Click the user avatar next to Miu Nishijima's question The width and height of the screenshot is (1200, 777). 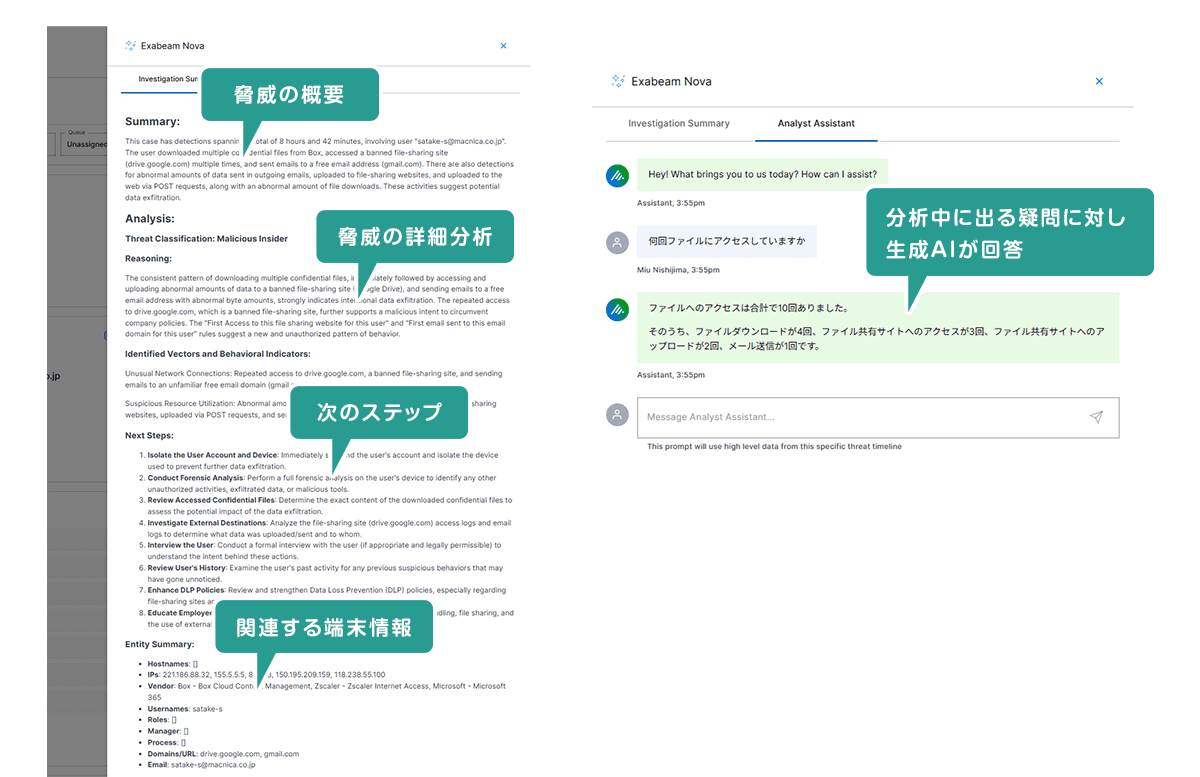pyautogui.click(x=617, y=242)
